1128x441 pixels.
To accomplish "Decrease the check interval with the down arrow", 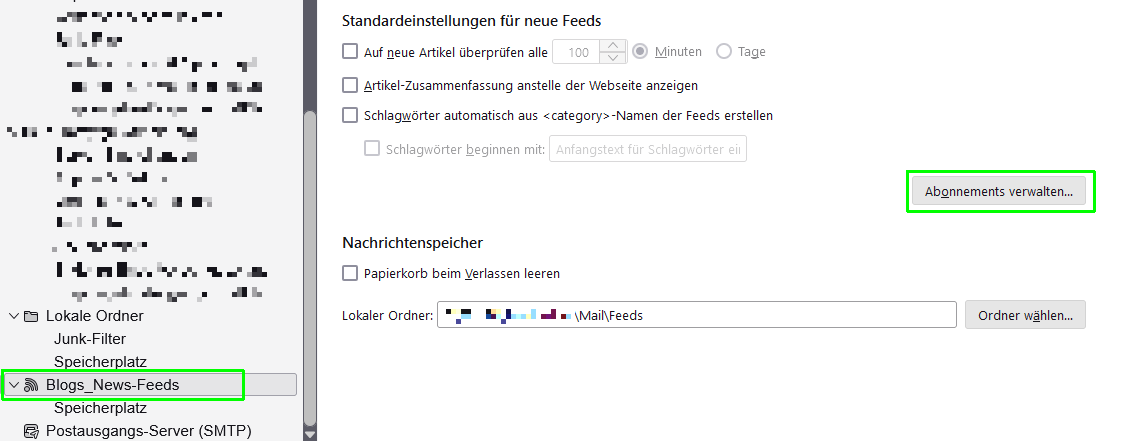I will click(612, 58).
